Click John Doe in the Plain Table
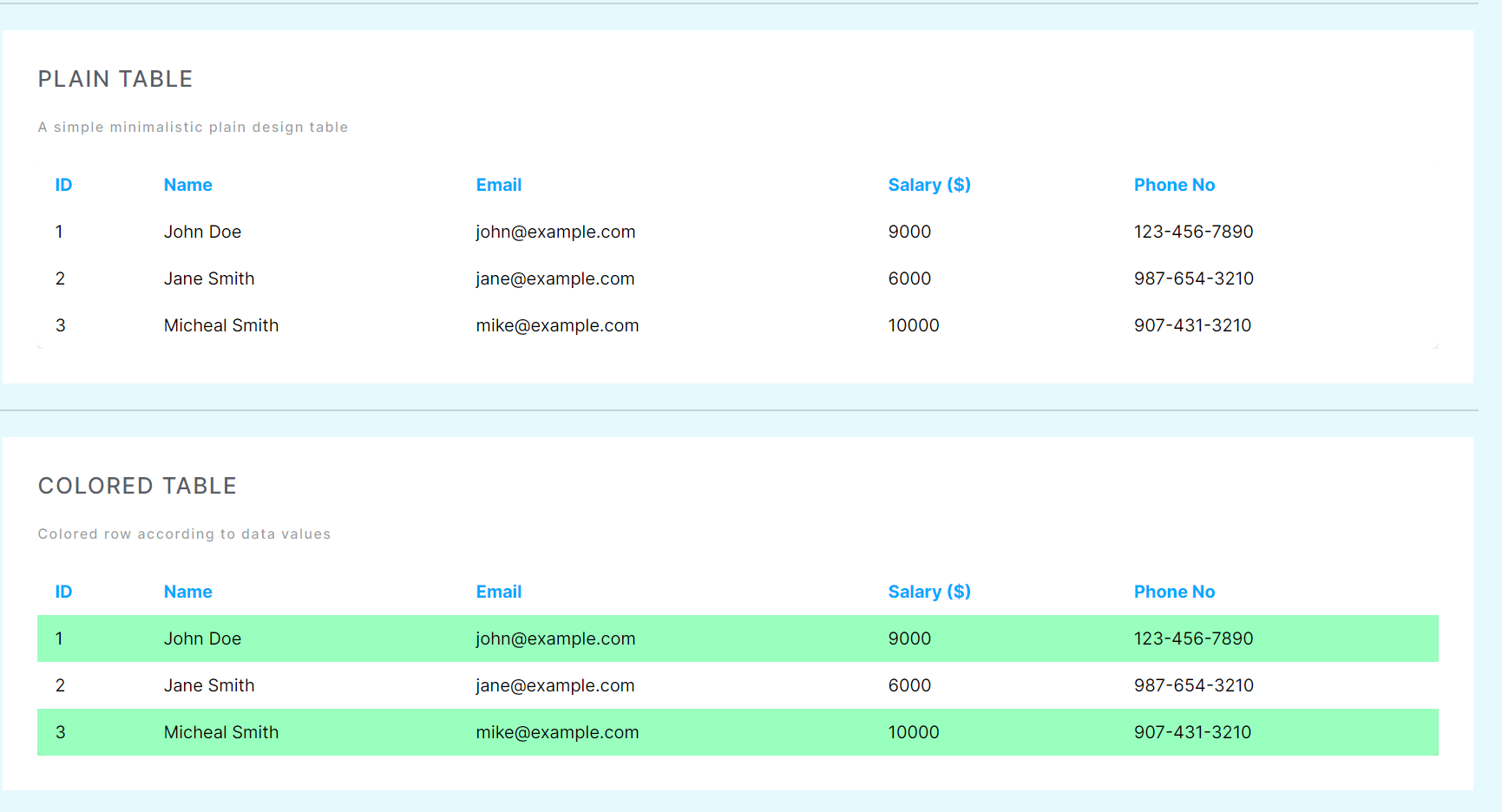Viewport: 1502px width, 812px height. pos(202,232)
